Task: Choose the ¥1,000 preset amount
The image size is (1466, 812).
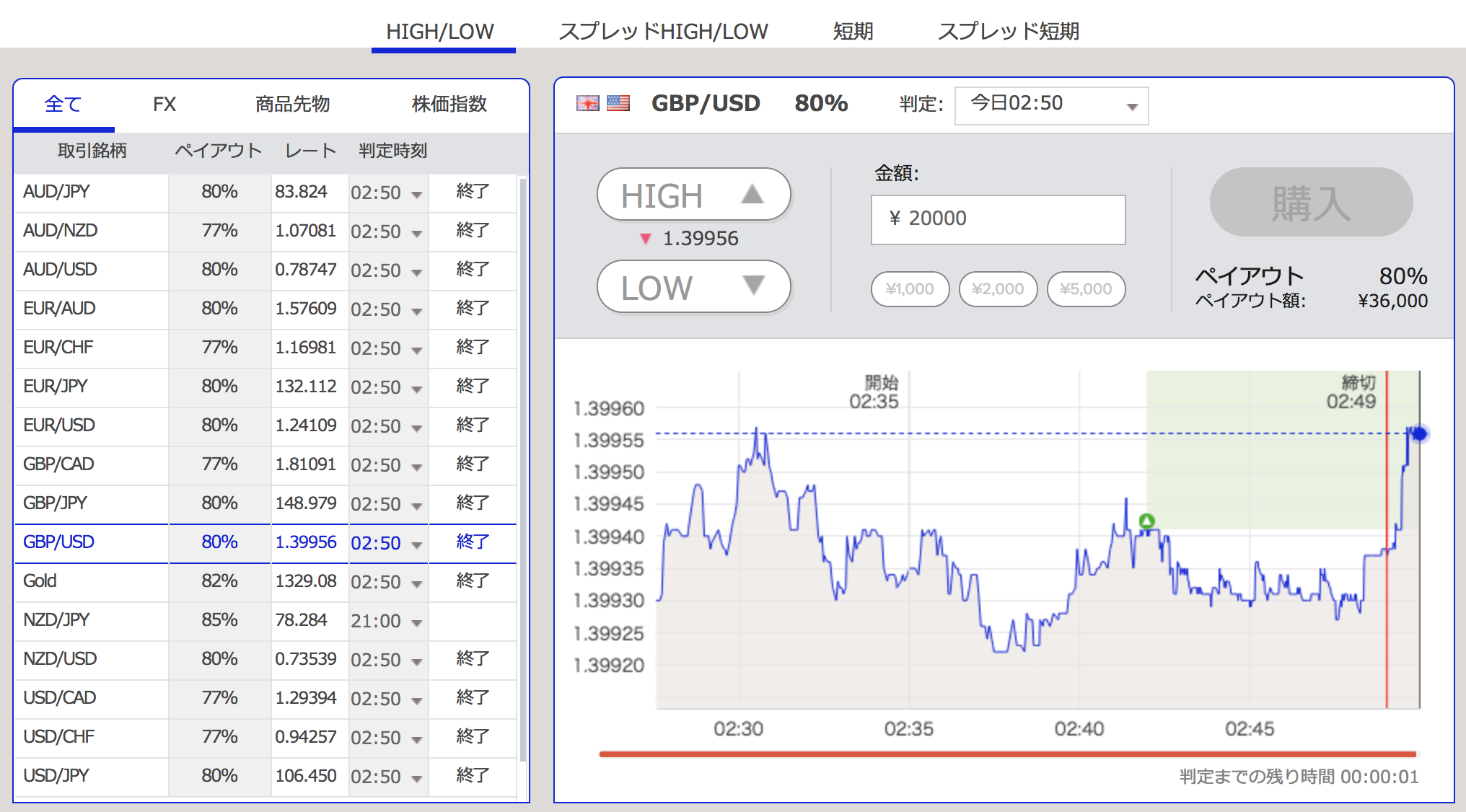Action: [910, 289]
